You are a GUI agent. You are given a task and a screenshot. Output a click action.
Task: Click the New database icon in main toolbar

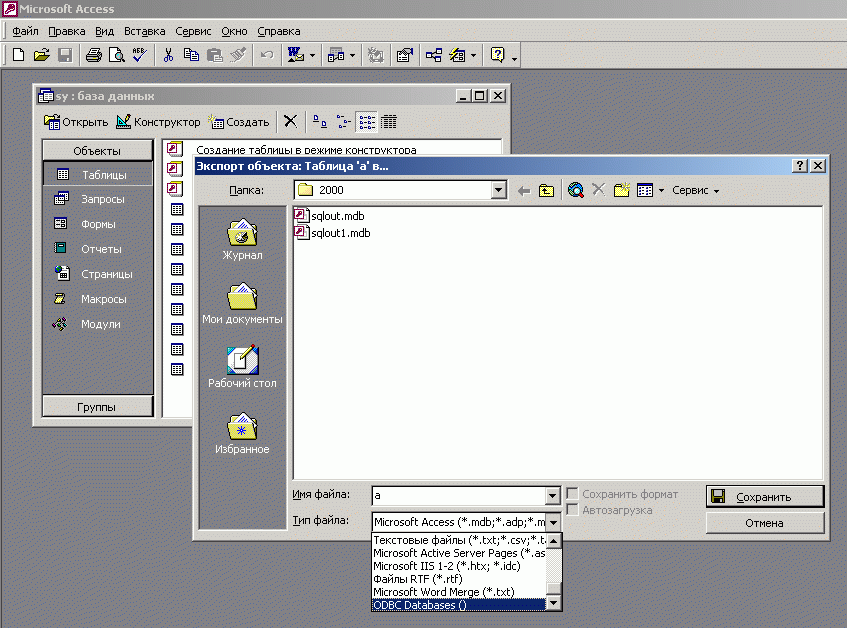(18, 55)
